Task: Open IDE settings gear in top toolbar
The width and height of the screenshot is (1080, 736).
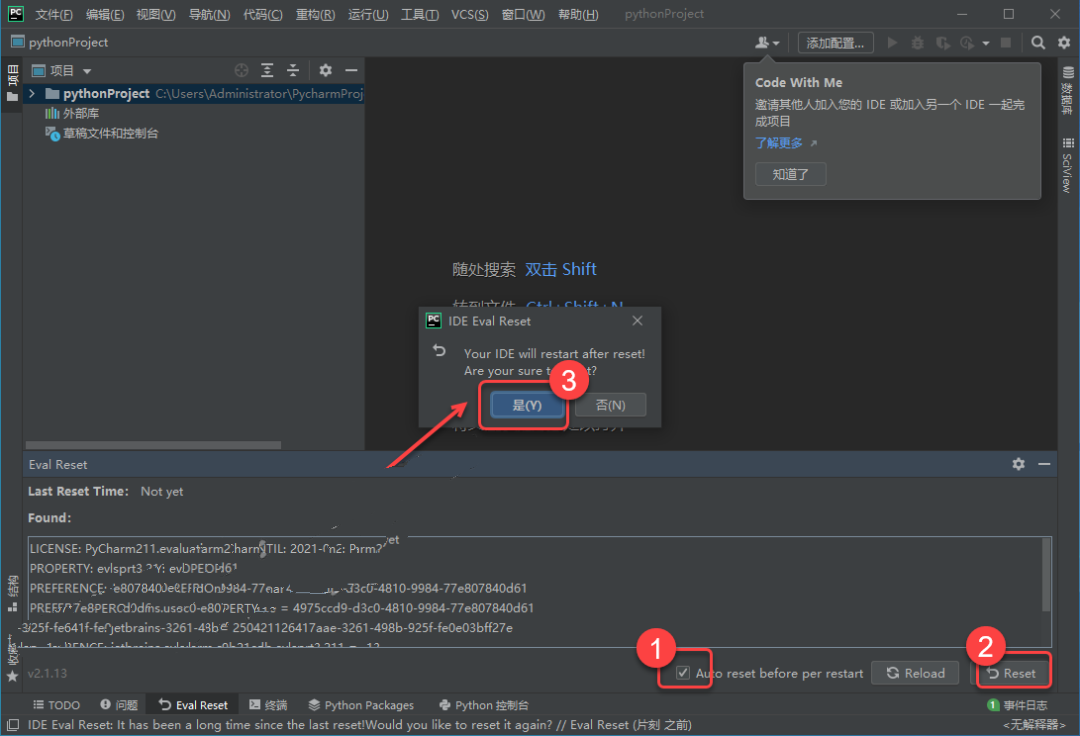Action: [1064, 43]
